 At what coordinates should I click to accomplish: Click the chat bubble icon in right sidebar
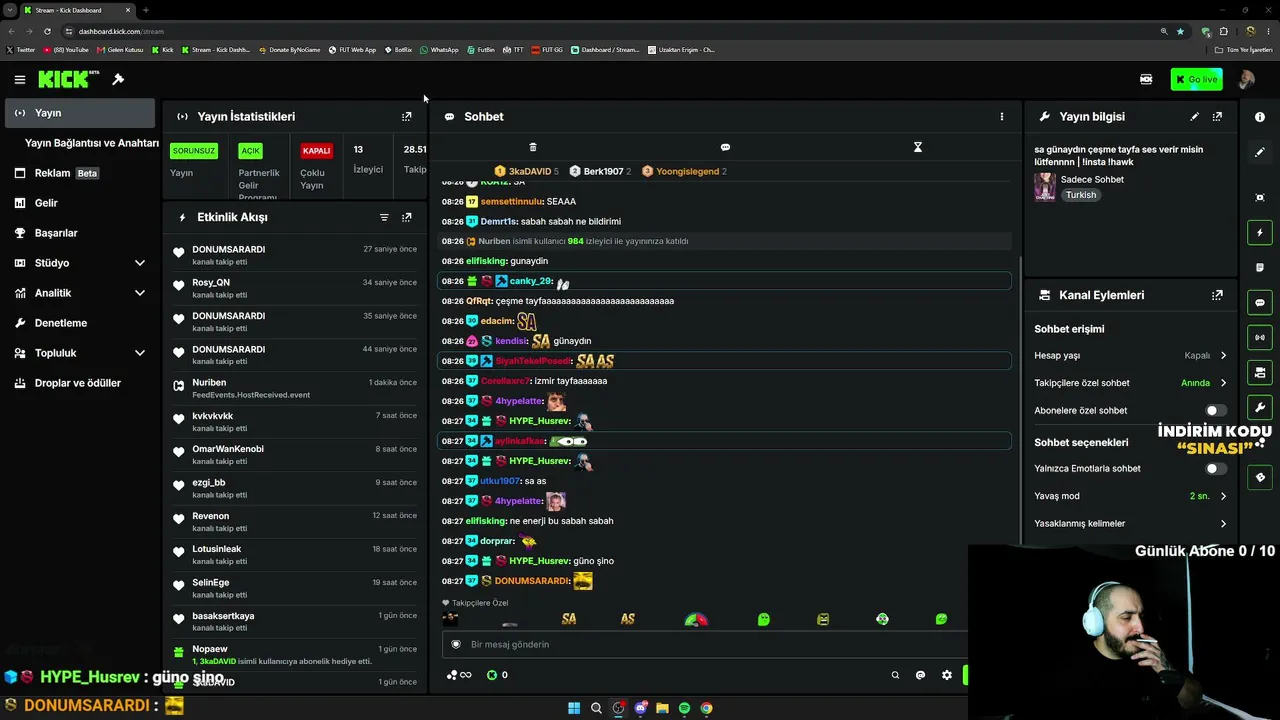click(x=1260, y=303)
